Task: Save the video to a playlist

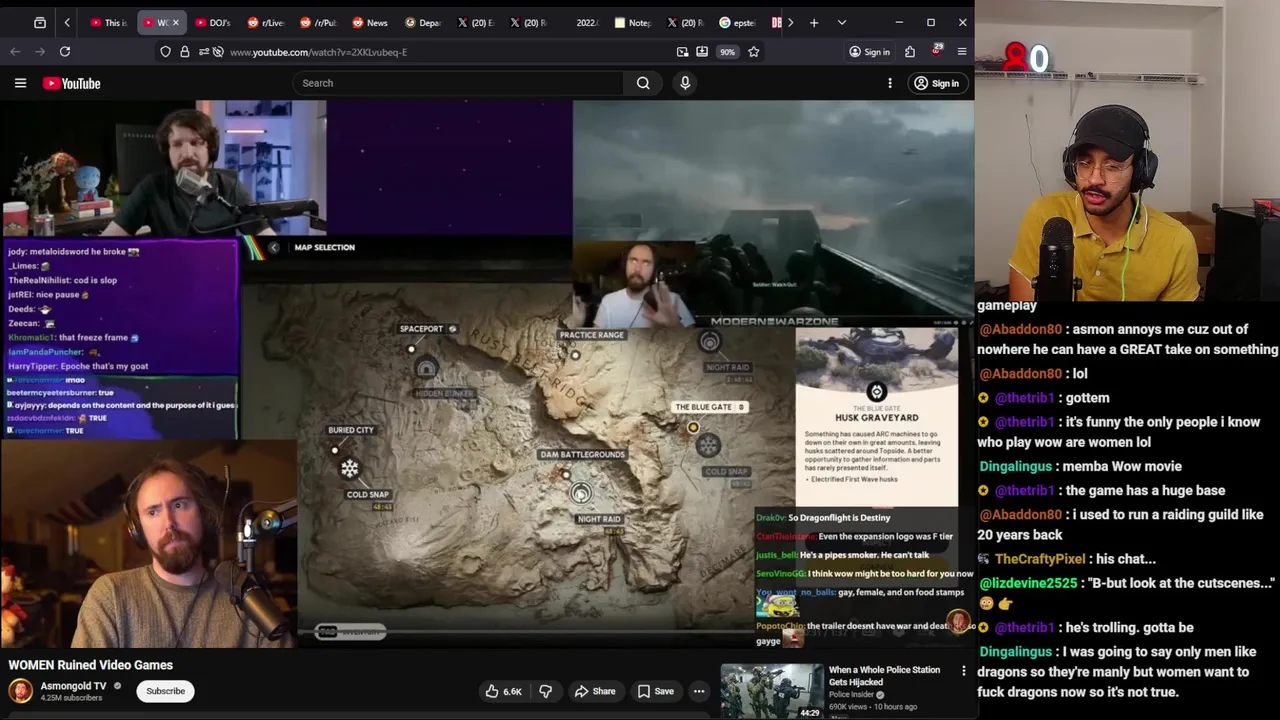Action: point(655,691)
